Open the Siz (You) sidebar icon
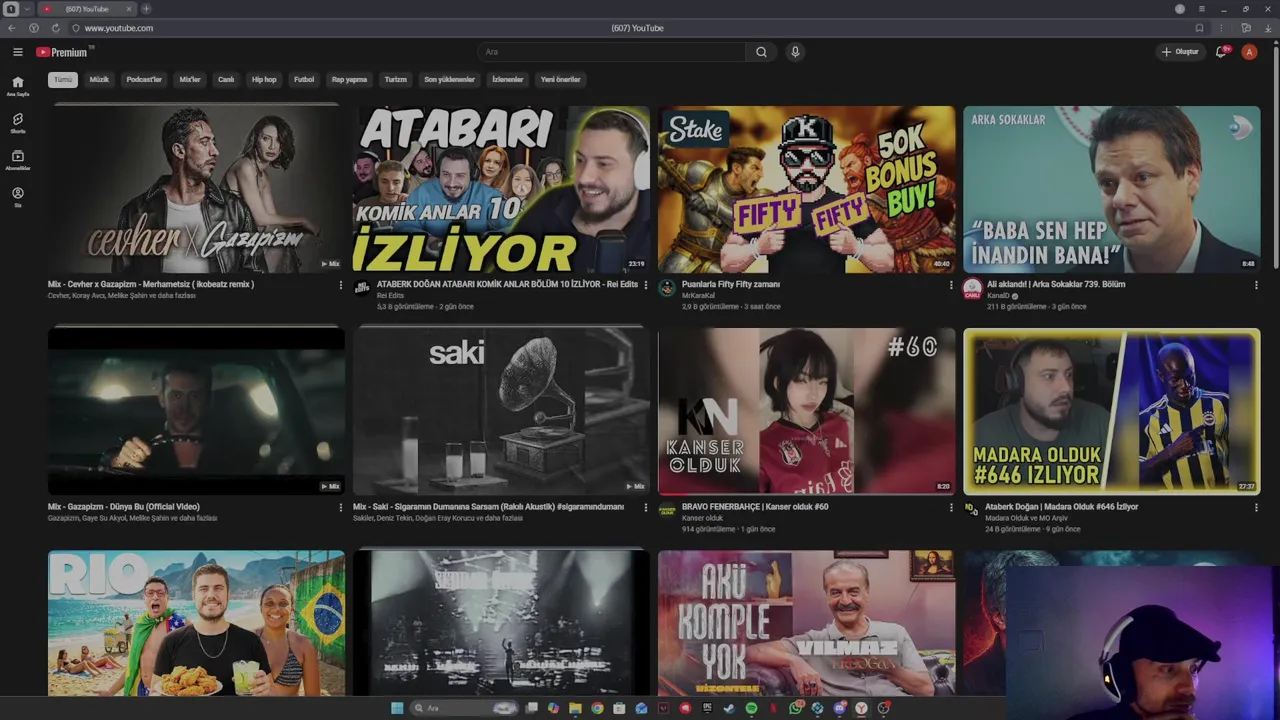Screen dimensions: 1280x720 [18, 197]
